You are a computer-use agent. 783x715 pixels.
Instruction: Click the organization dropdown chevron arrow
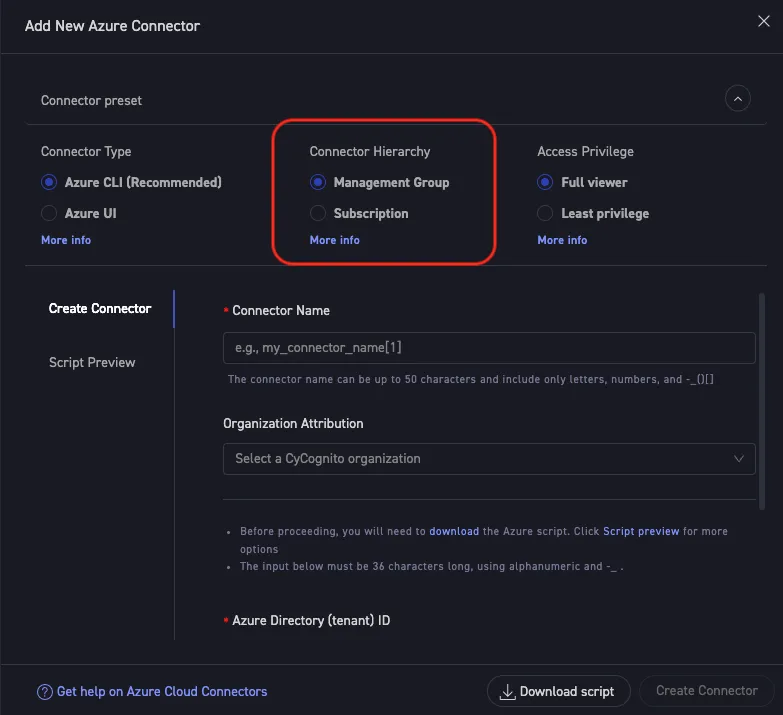point(739,458)
